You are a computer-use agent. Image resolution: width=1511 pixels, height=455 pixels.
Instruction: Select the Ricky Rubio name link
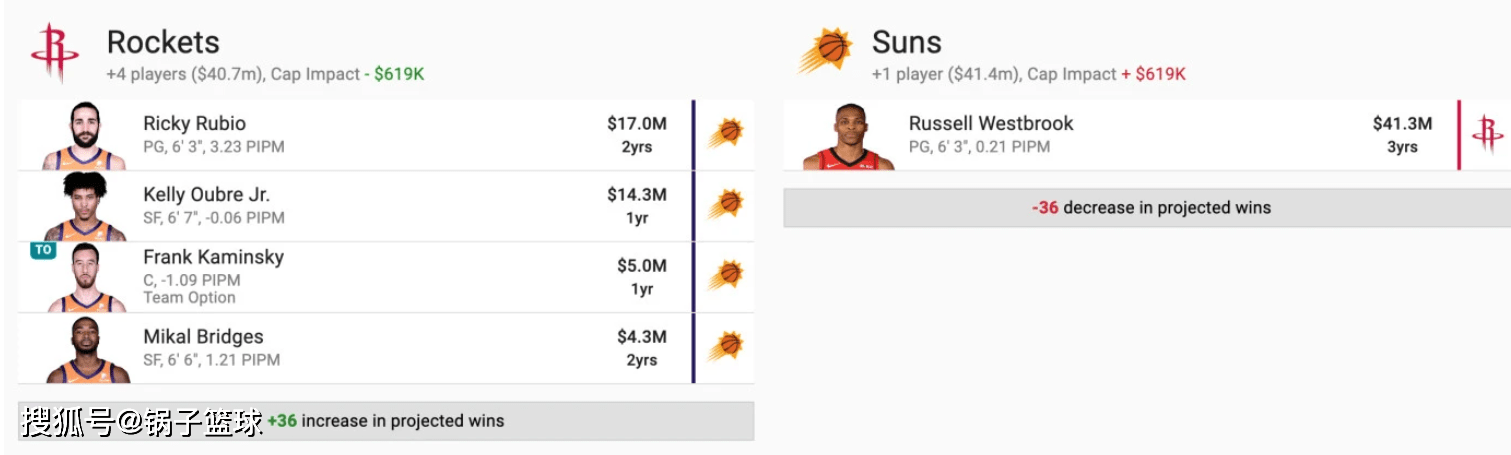(194, 124)
